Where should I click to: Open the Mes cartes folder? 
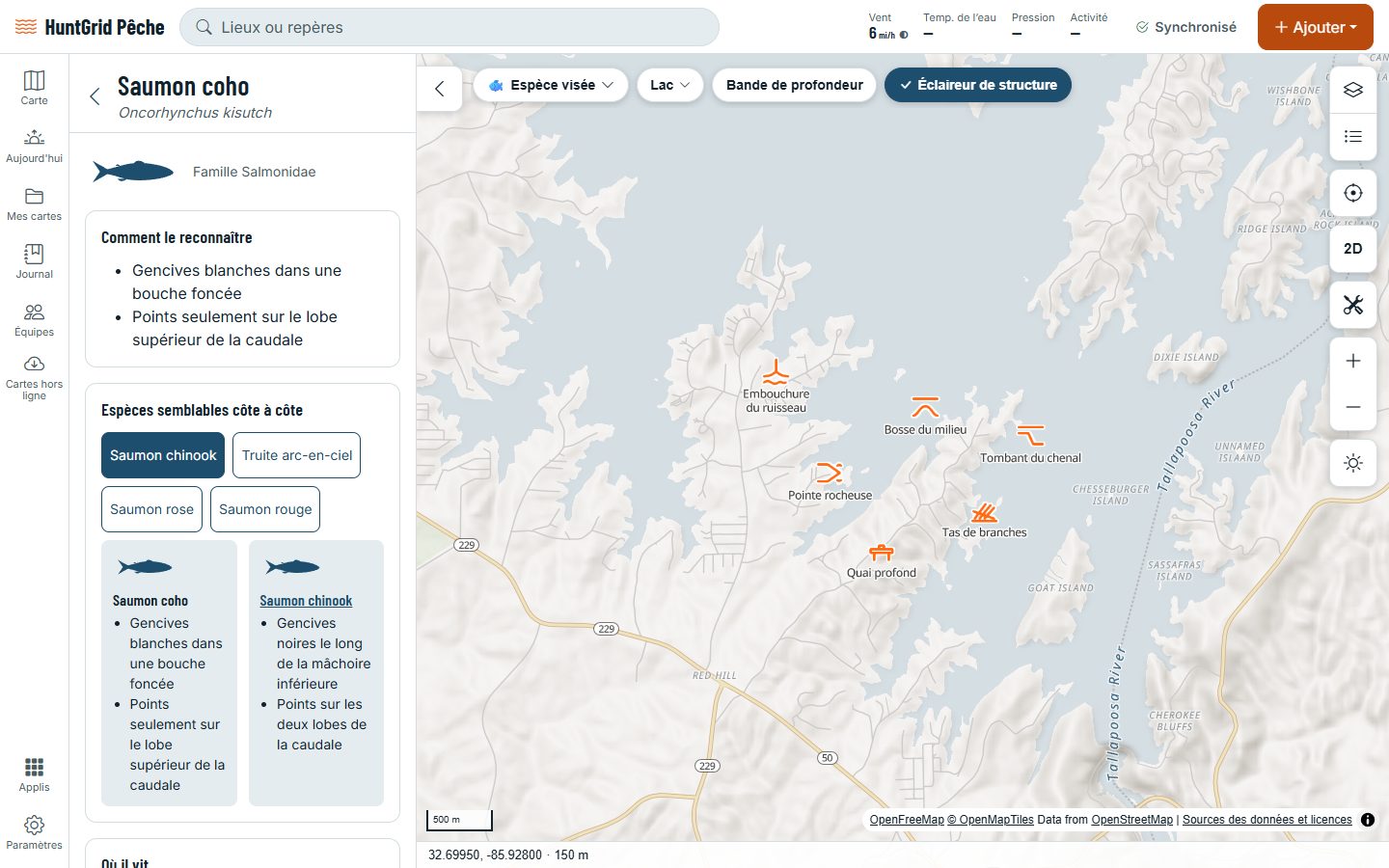(34, 203)
